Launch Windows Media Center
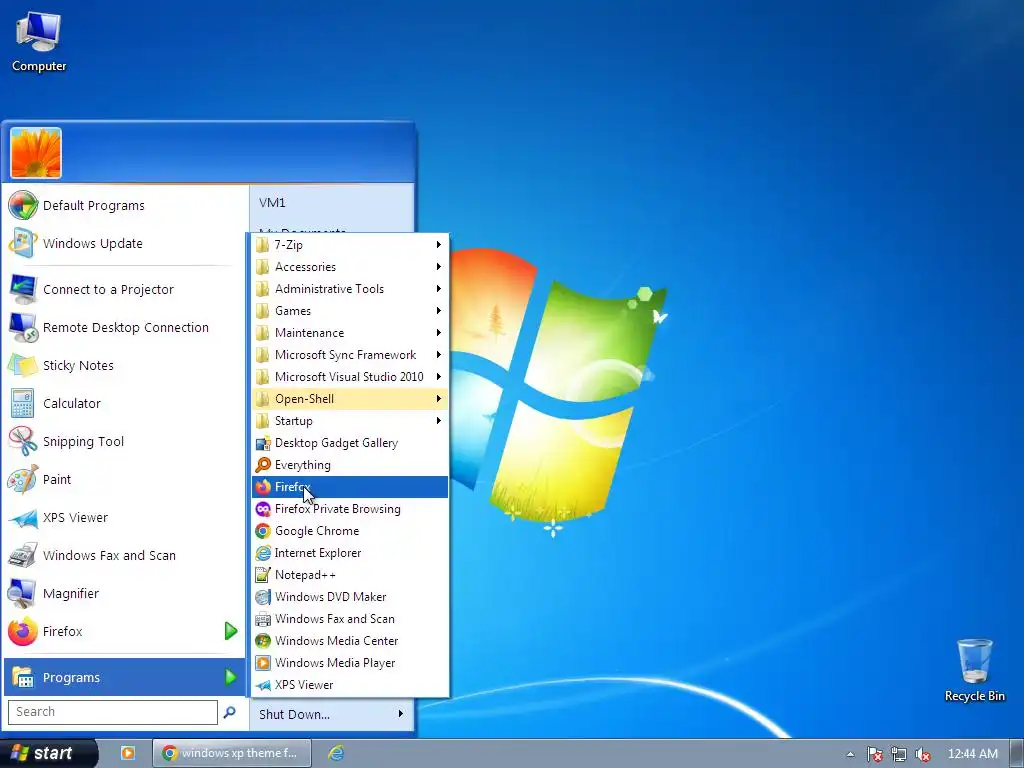Screen dimensions: 1024x768 click(x=350, y=641)
